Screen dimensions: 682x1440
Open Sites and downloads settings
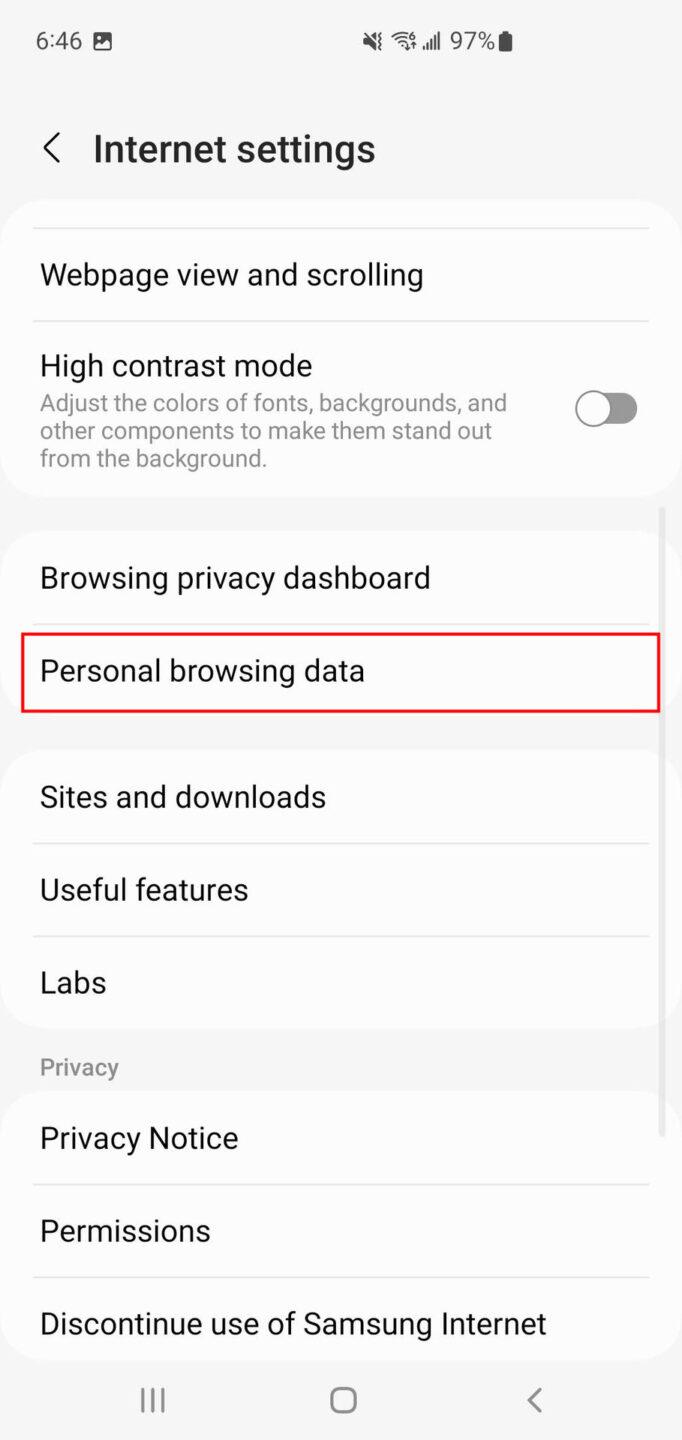183,797
